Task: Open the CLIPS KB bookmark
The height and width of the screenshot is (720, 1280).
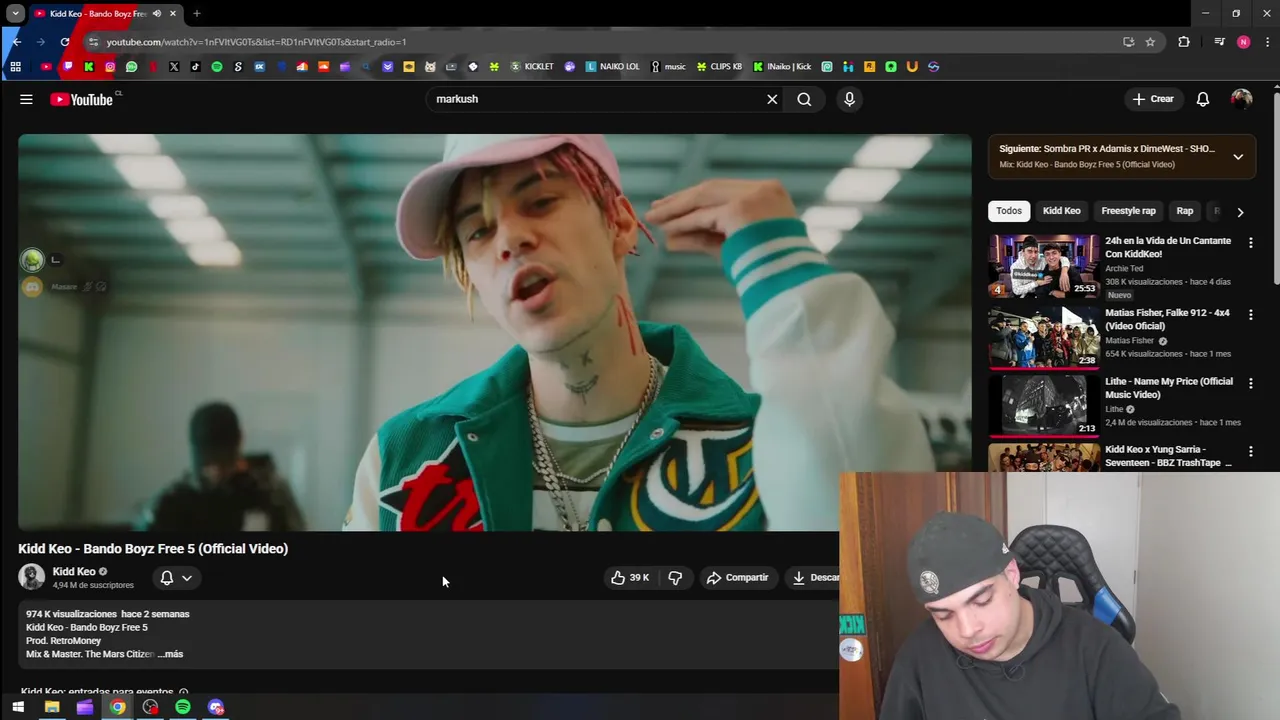Action: coord(719,67)
